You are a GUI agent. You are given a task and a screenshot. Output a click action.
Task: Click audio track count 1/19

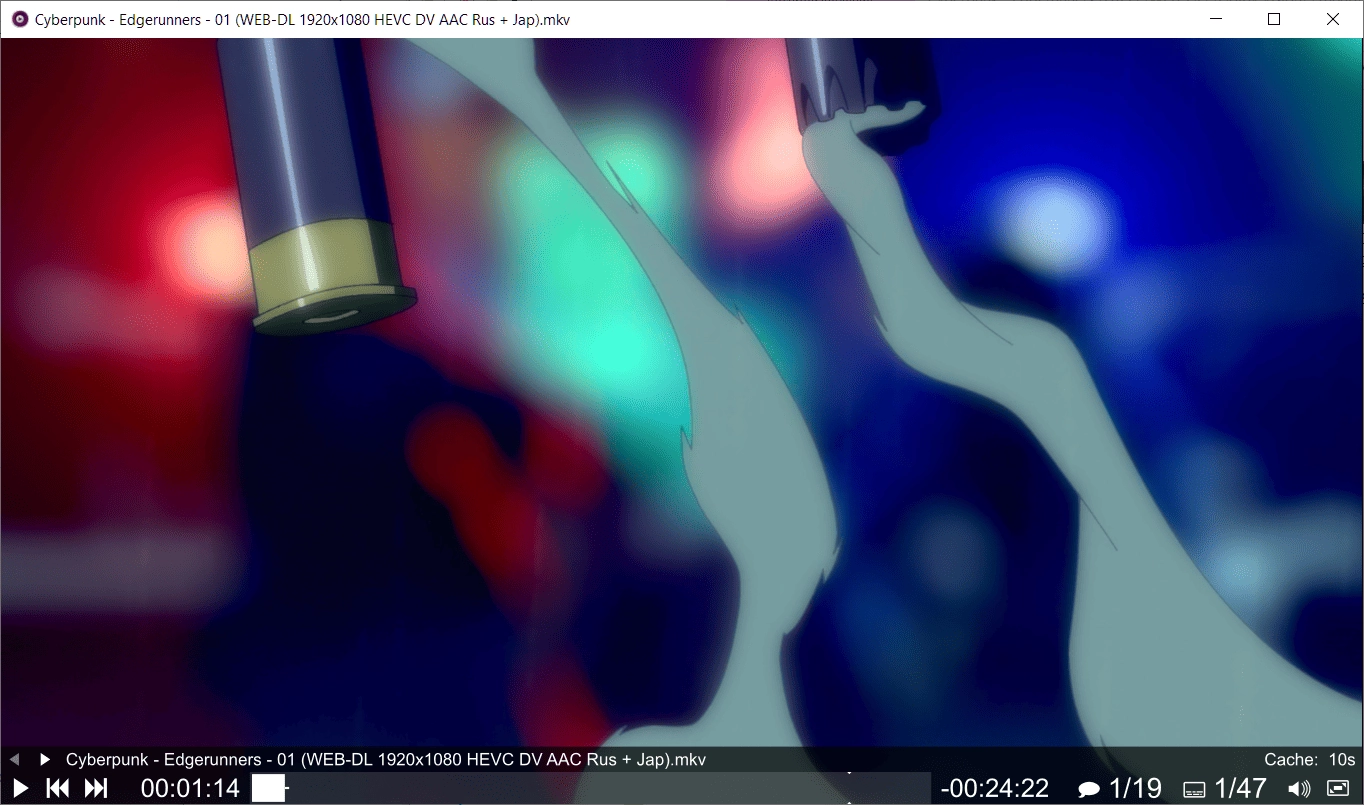point(1135,788)
